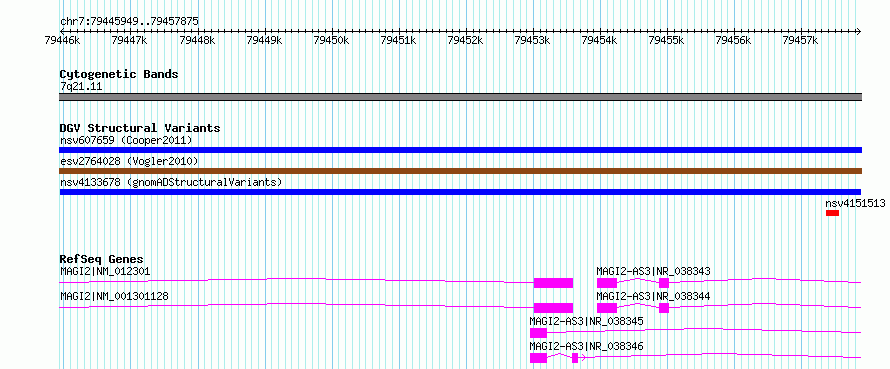Viewport: 890px width, 369px height.
Task: Click the 79456k ruler tick label
Action: 733,40
